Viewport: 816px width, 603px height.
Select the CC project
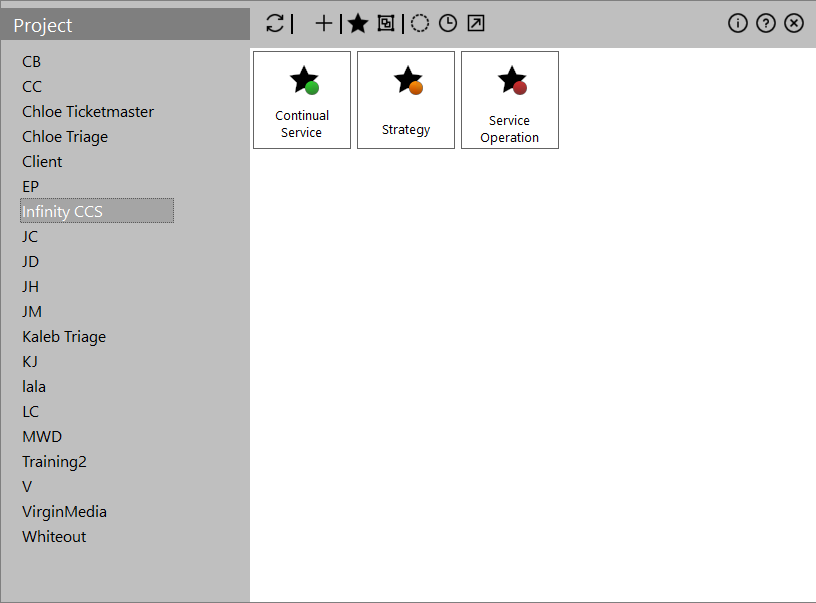pos(32,86)
